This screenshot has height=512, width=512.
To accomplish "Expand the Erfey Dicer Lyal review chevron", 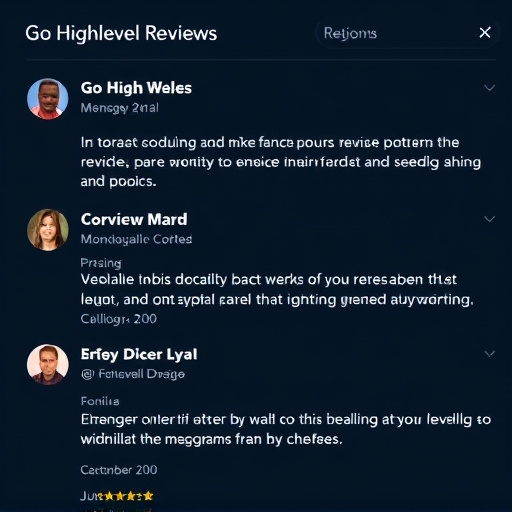I will pyautogui.click(x=489, y=354).
